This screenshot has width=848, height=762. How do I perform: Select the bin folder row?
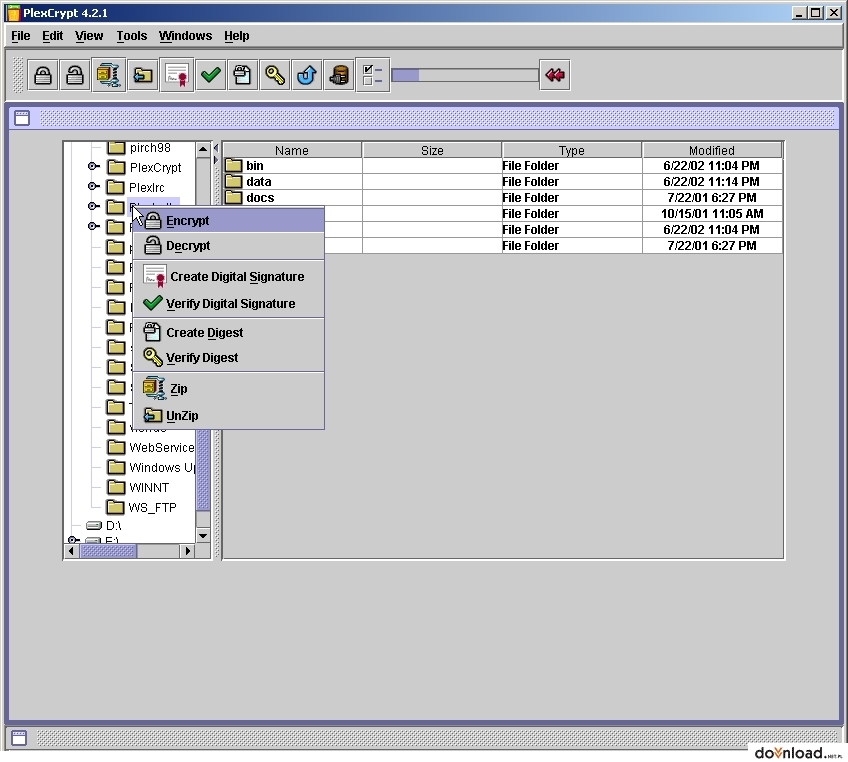click(502, 165)
